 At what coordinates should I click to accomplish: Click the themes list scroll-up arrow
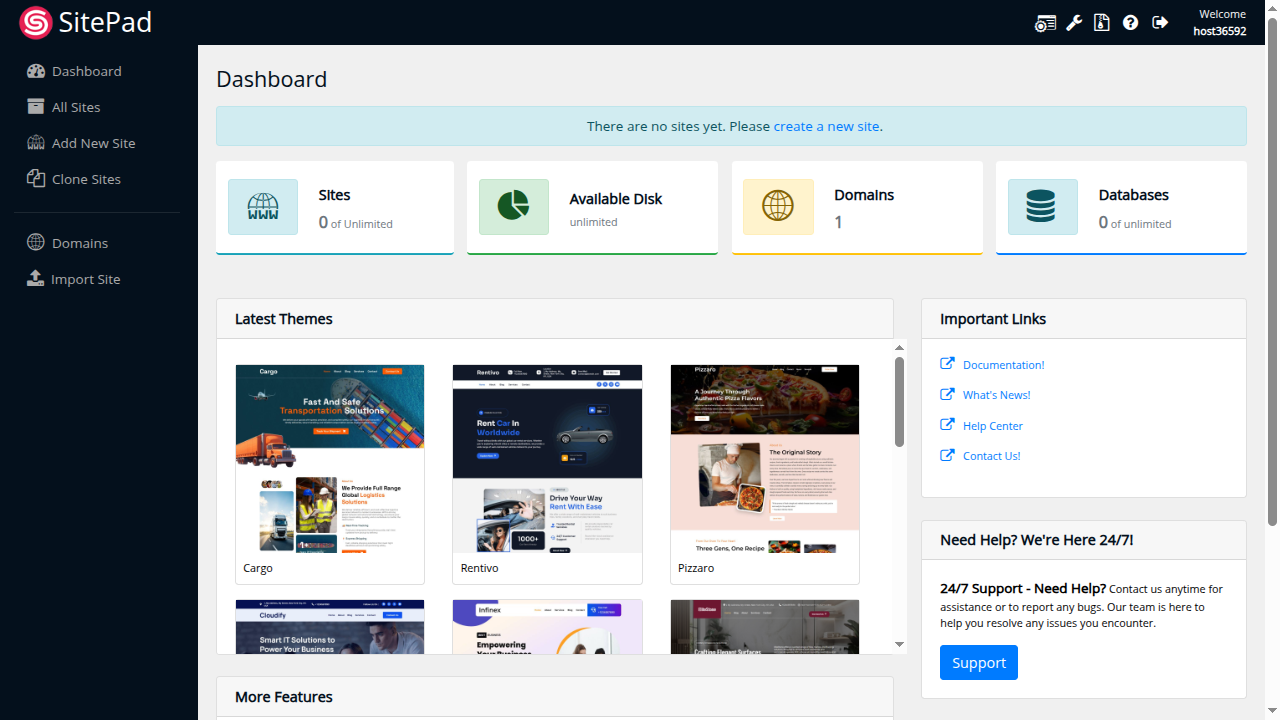pos(899,347)
